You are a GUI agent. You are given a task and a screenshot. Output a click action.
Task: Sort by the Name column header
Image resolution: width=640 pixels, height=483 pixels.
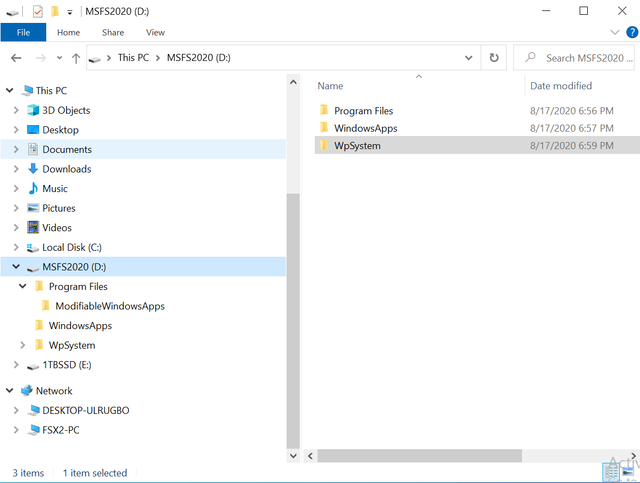pos(330,86)
